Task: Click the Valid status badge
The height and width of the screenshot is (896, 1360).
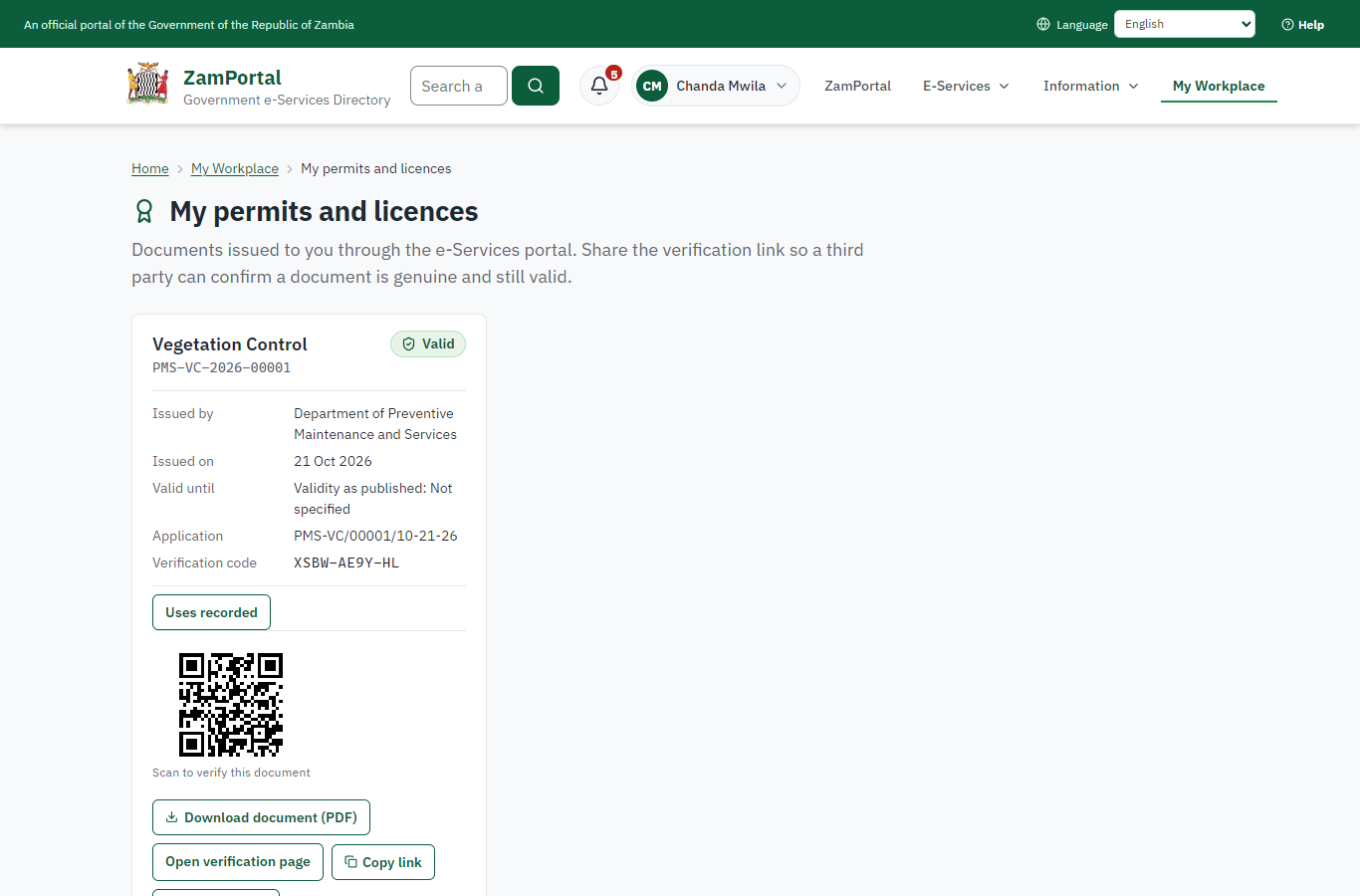Action: coord(428,343)
